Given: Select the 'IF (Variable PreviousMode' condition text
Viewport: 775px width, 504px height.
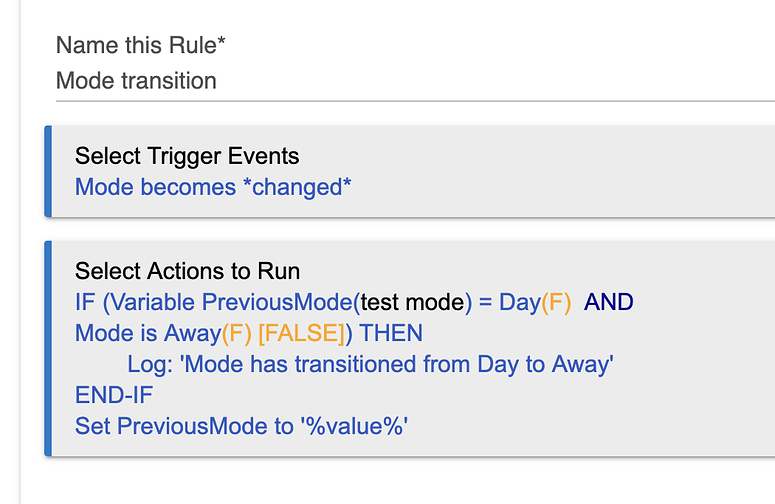Looking at the screenshot, I should [214, 302].
